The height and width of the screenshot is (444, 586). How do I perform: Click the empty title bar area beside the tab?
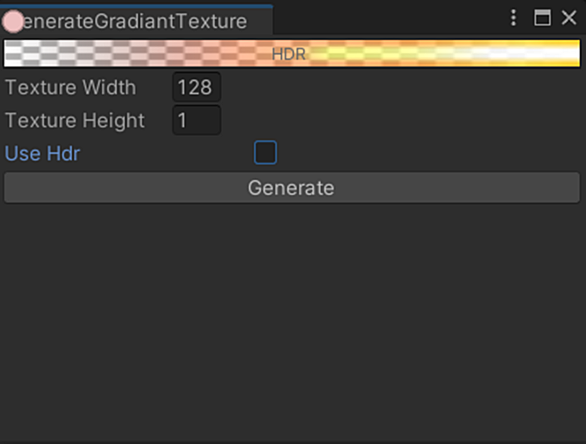389,19
